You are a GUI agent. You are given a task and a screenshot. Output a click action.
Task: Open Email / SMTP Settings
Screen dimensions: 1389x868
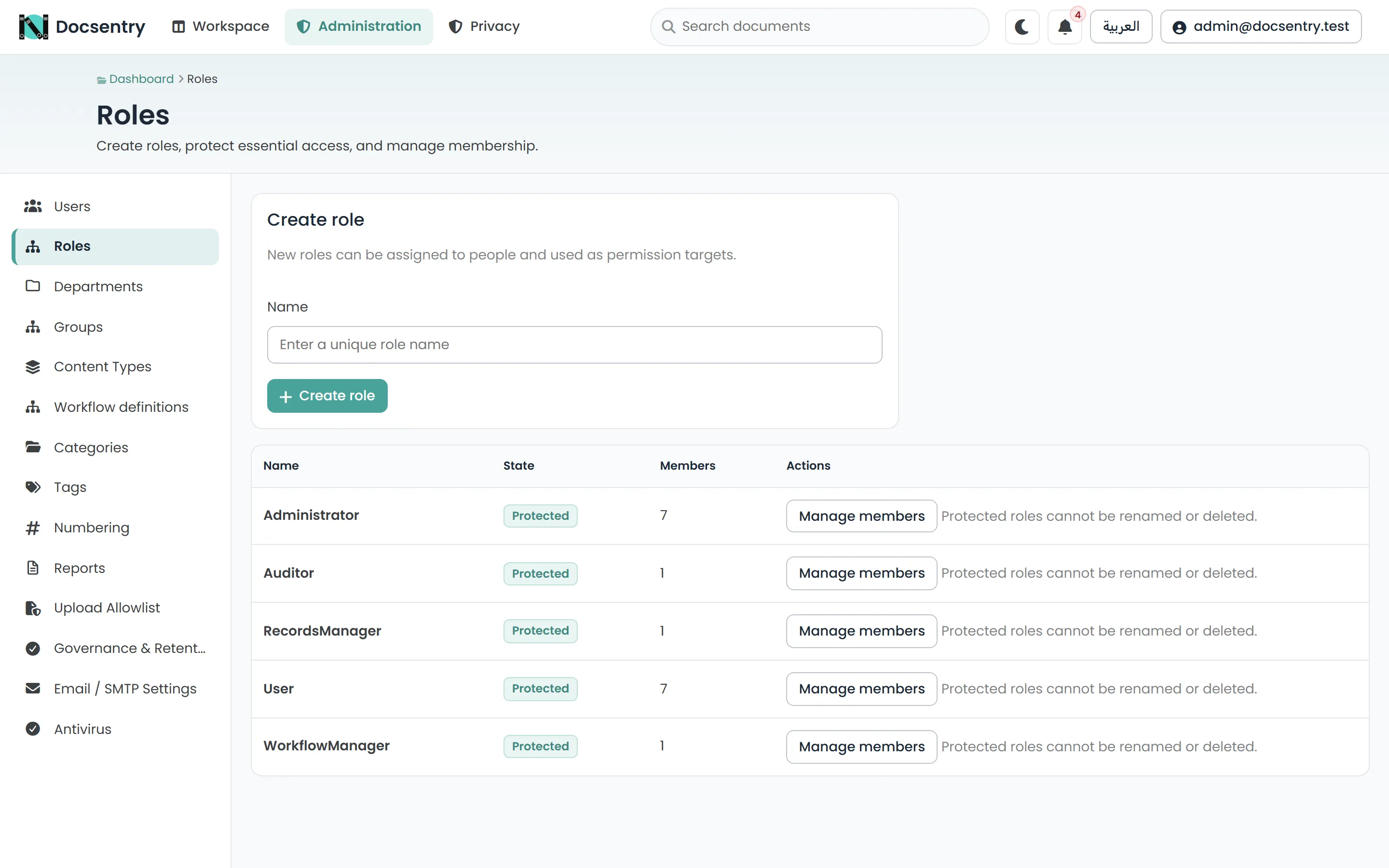click(x=115, y=688)
